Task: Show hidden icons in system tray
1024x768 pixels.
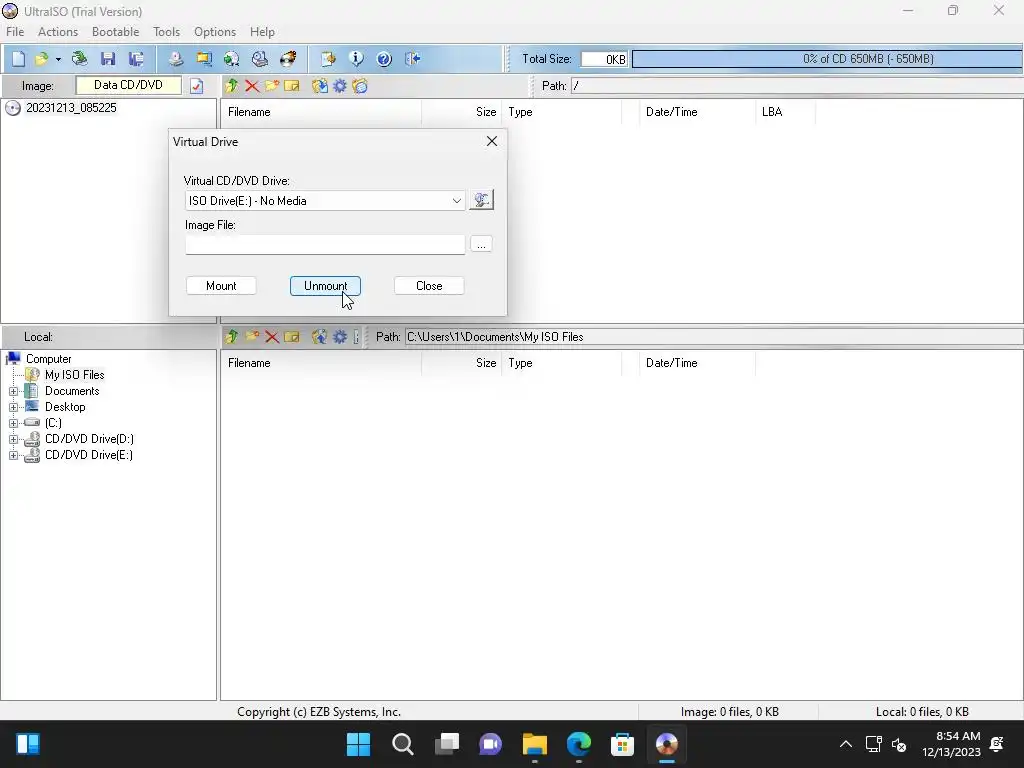Action: pos(845,744)
